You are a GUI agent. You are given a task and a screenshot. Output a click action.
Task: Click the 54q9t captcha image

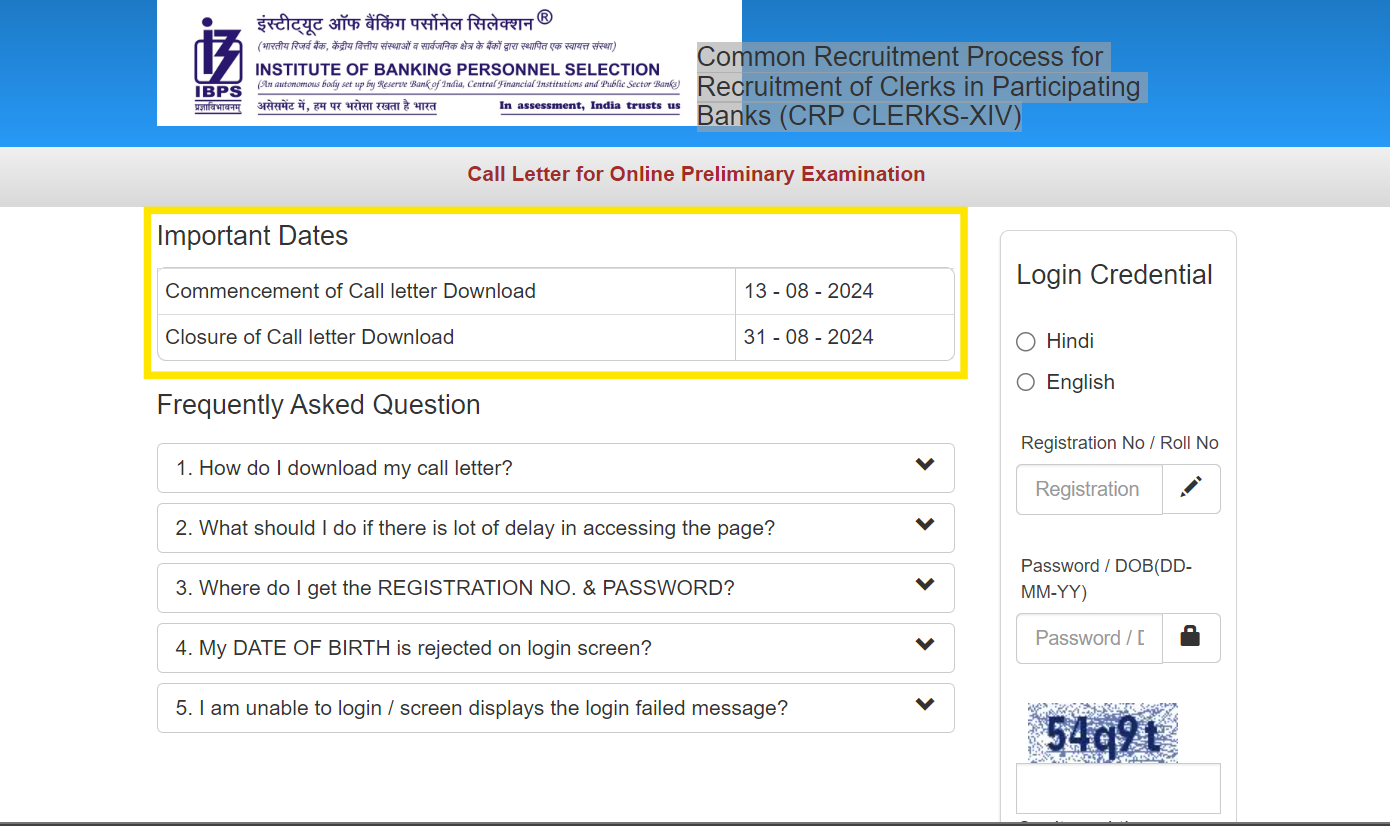(x=1102, y=733)
